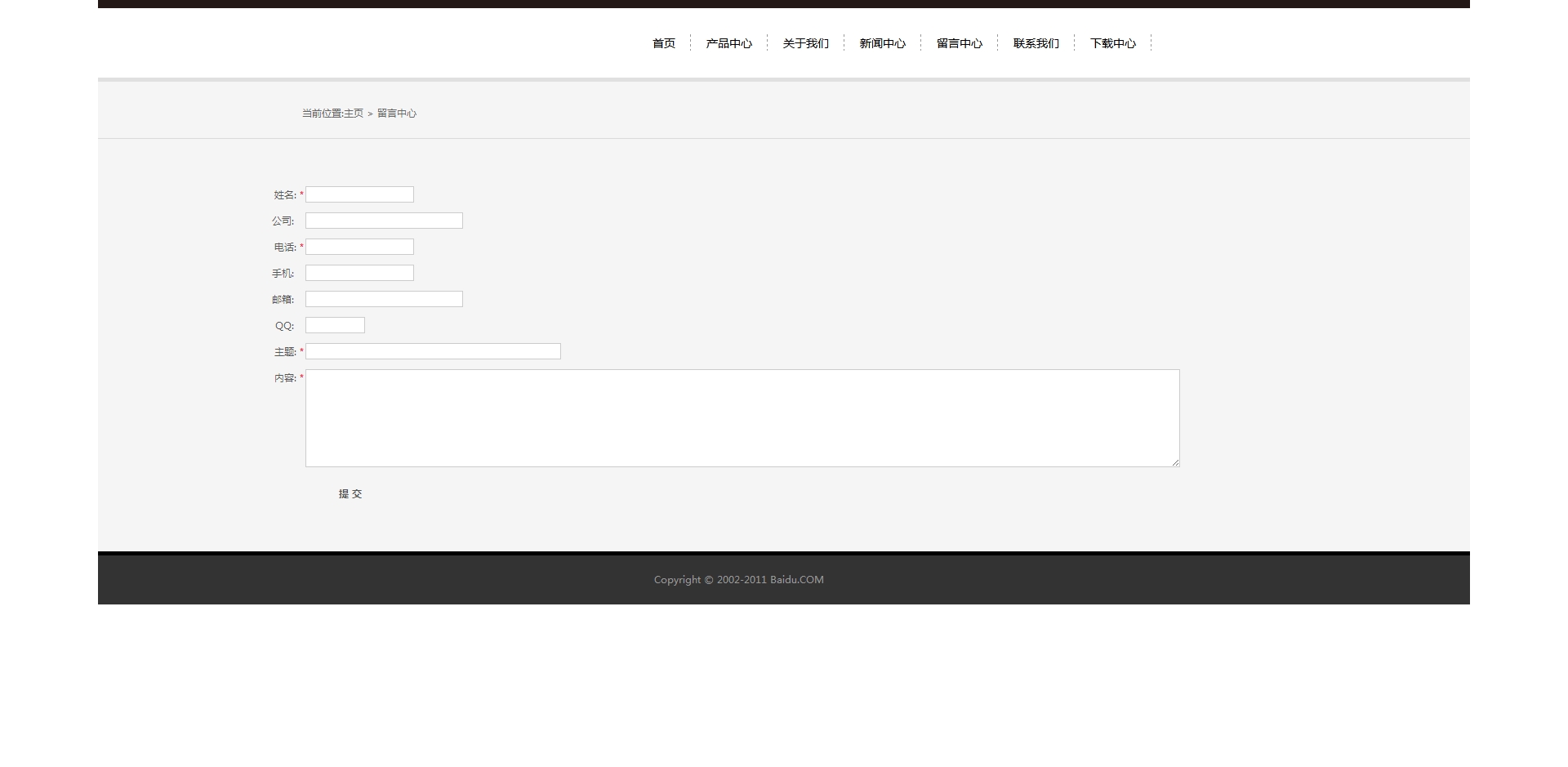Click into the 公司 company field
The width and height of the screenshot is (1568, 767).
[384, 221]
